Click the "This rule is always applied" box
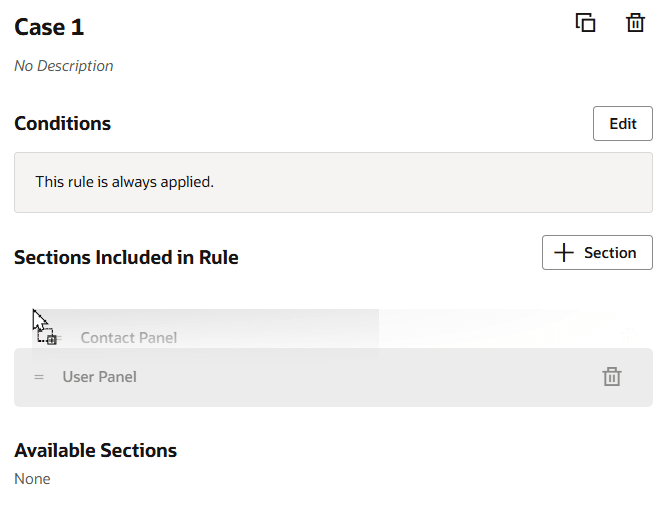This screenshot has width=662, height=507. click(333, 182)
